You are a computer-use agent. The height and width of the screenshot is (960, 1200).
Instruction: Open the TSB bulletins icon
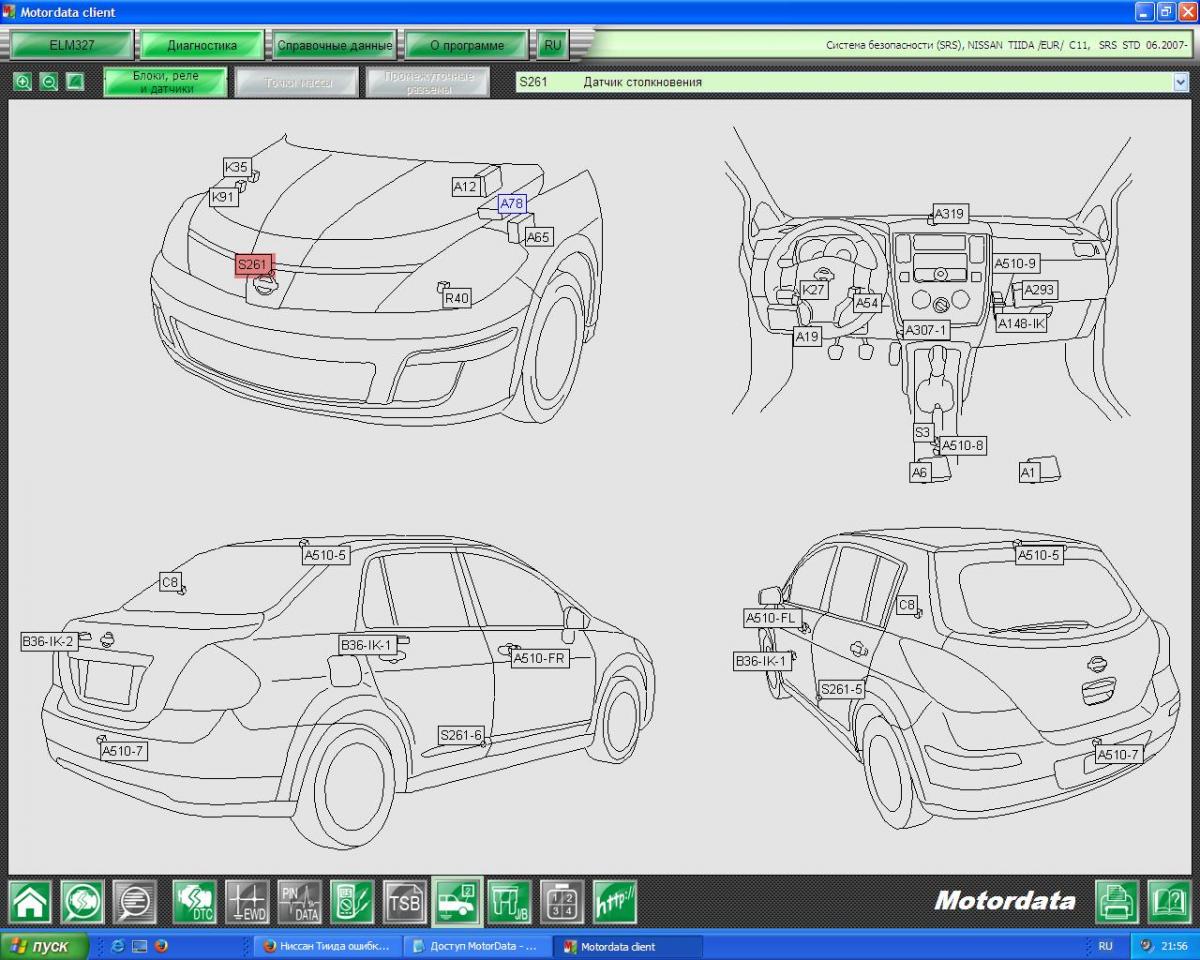click(x=404, y=902)
